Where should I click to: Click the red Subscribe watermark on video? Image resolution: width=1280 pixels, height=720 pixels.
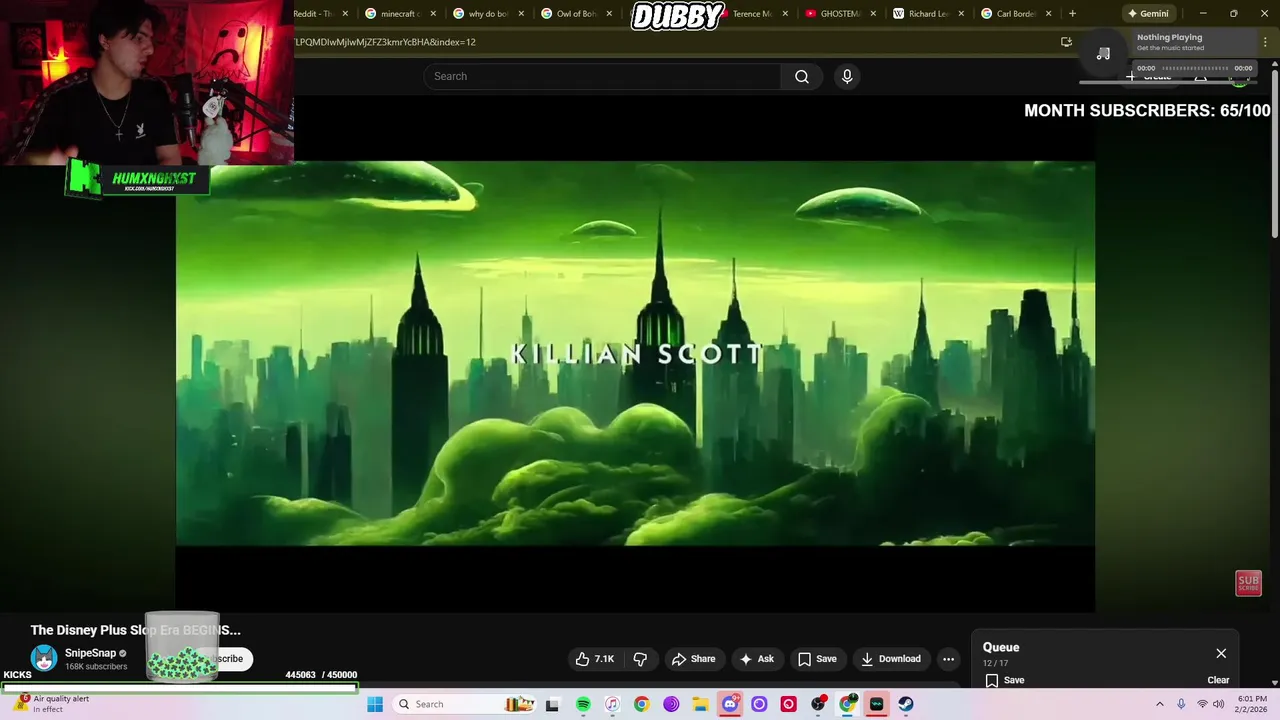[x=1248, y=584]
